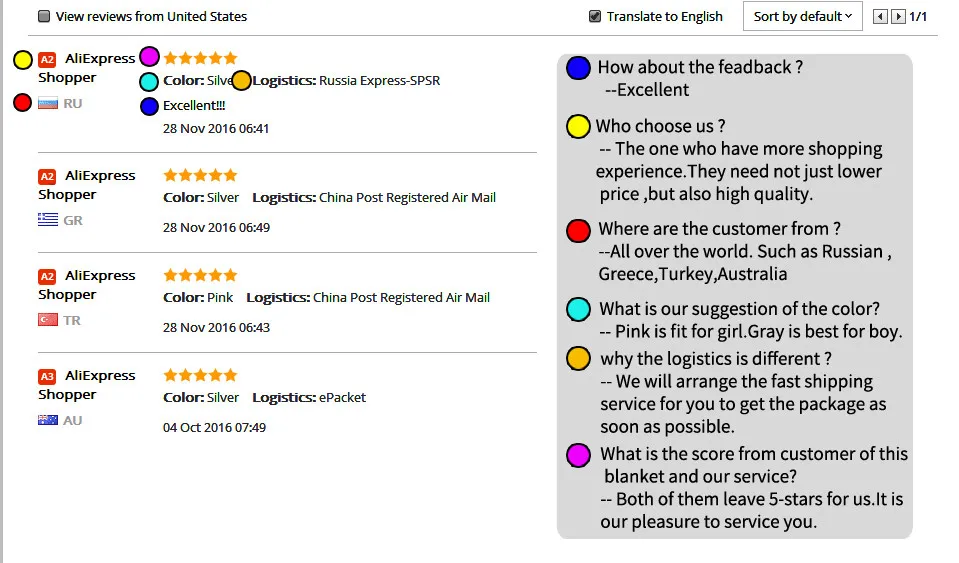959x563 pixels.
Task: Click the orange dot beside Logistics label
Action: [x=241, y=81]
